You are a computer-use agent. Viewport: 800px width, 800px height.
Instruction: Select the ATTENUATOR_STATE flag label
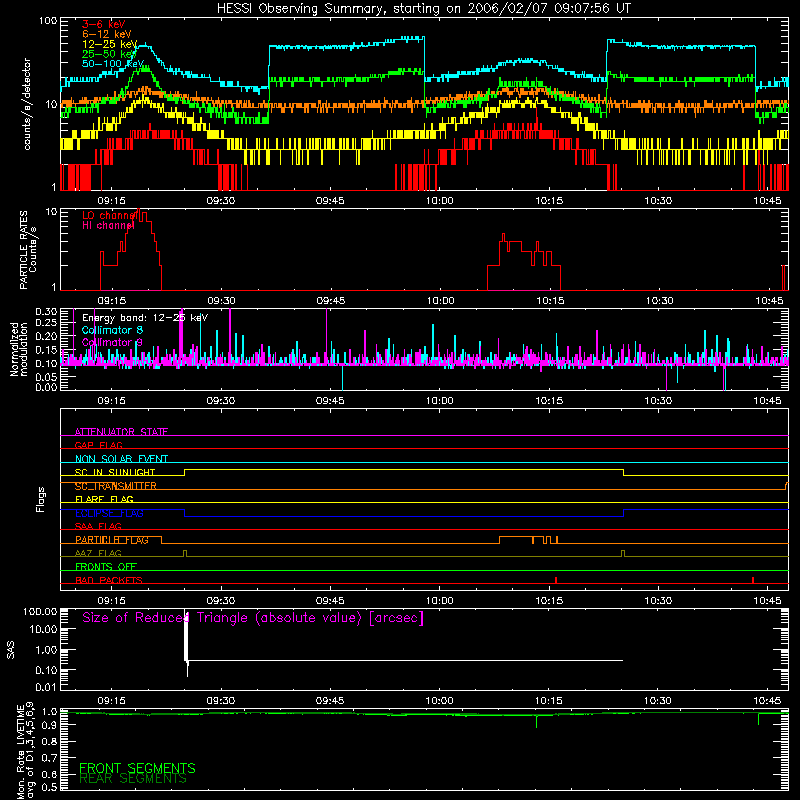[x=121, y=432]
